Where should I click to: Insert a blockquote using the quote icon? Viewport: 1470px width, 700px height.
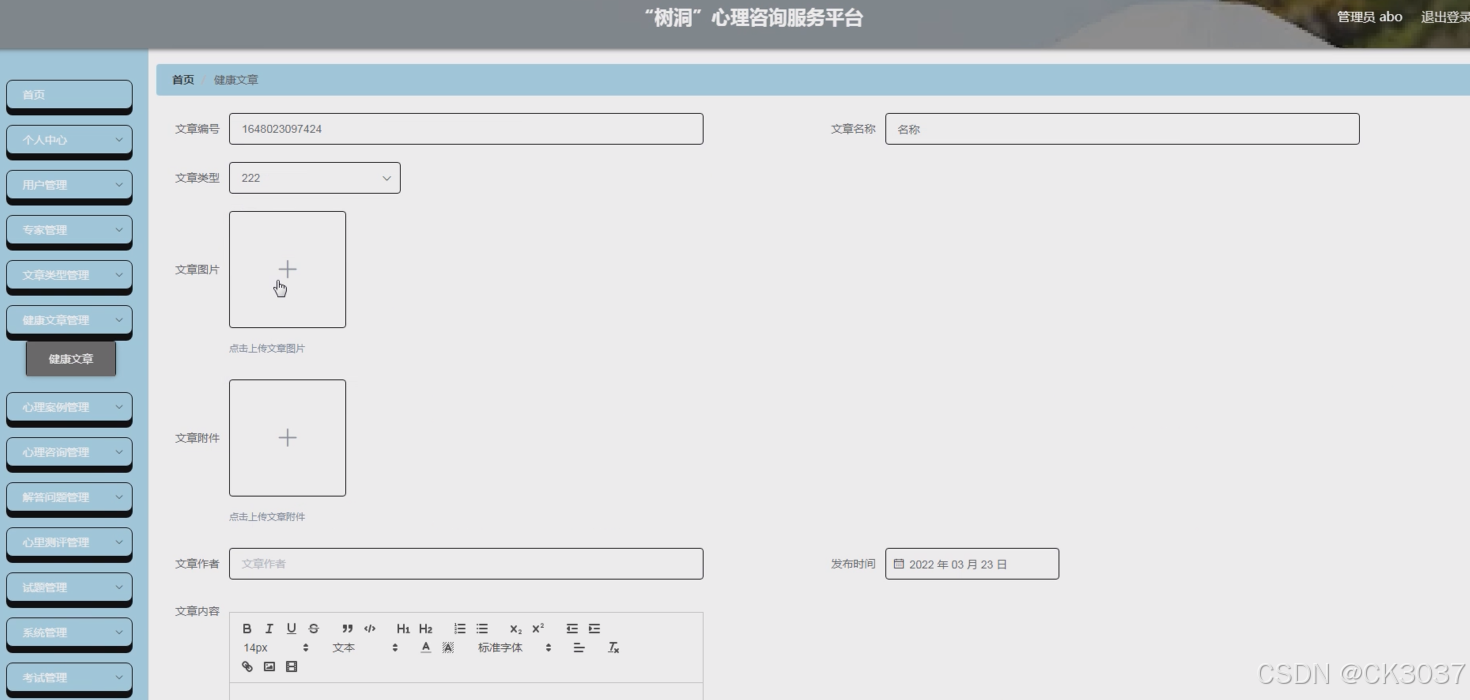click(x=347, y=629)
